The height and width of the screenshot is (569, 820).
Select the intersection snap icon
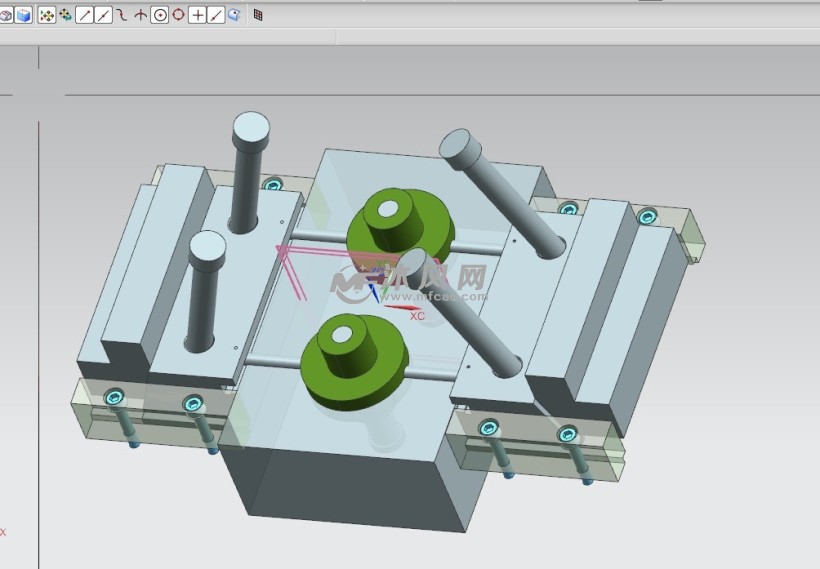click(x=140, y=15)
